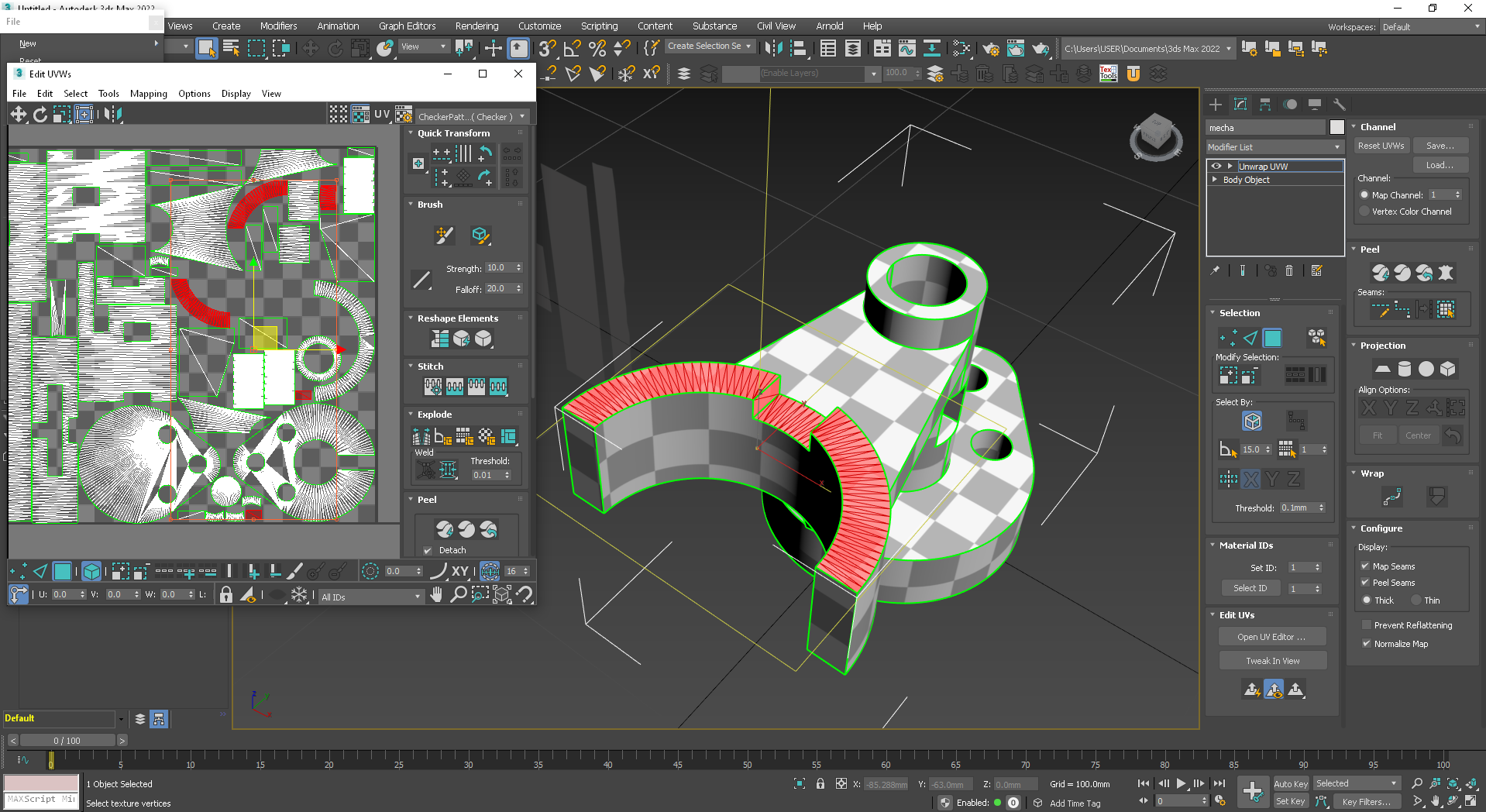The image size is (1486, 812).
Task: Disable the Normalize Map checkbox
Action: pyautogui.click(x=1367, y=643)
